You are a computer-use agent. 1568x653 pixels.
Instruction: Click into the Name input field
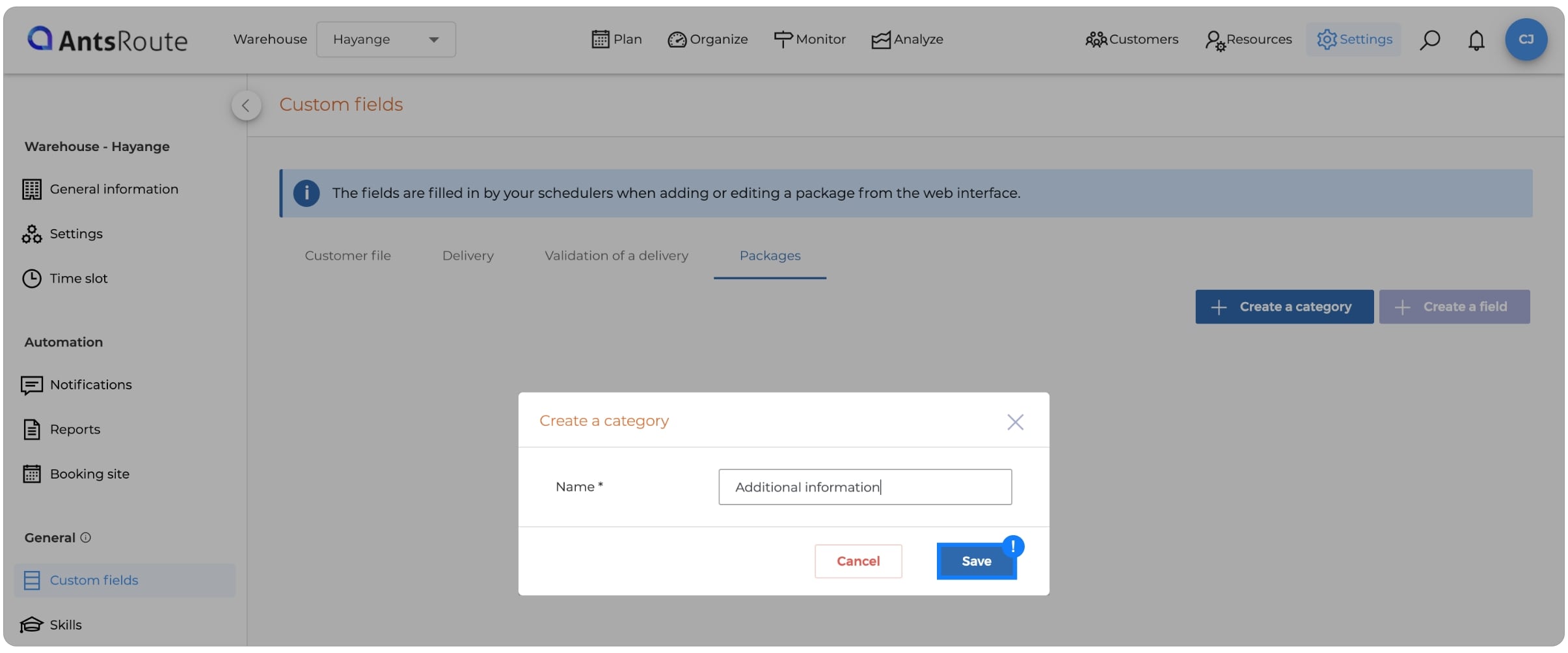click(865, 487)
